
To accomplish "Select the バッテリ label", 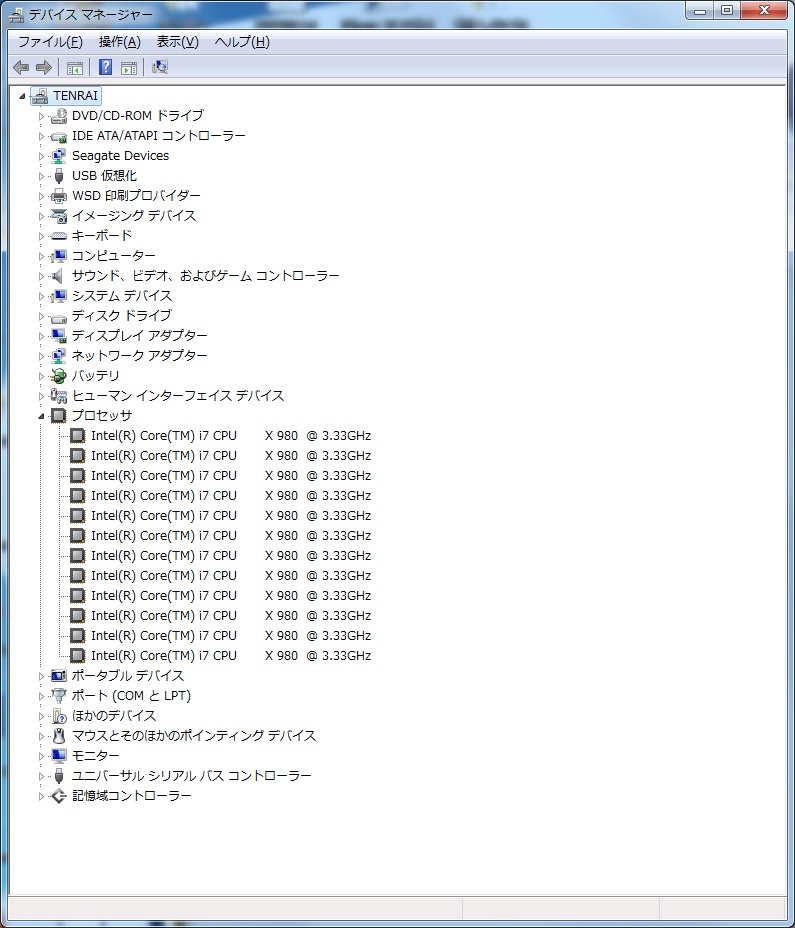I will (96, 376).
